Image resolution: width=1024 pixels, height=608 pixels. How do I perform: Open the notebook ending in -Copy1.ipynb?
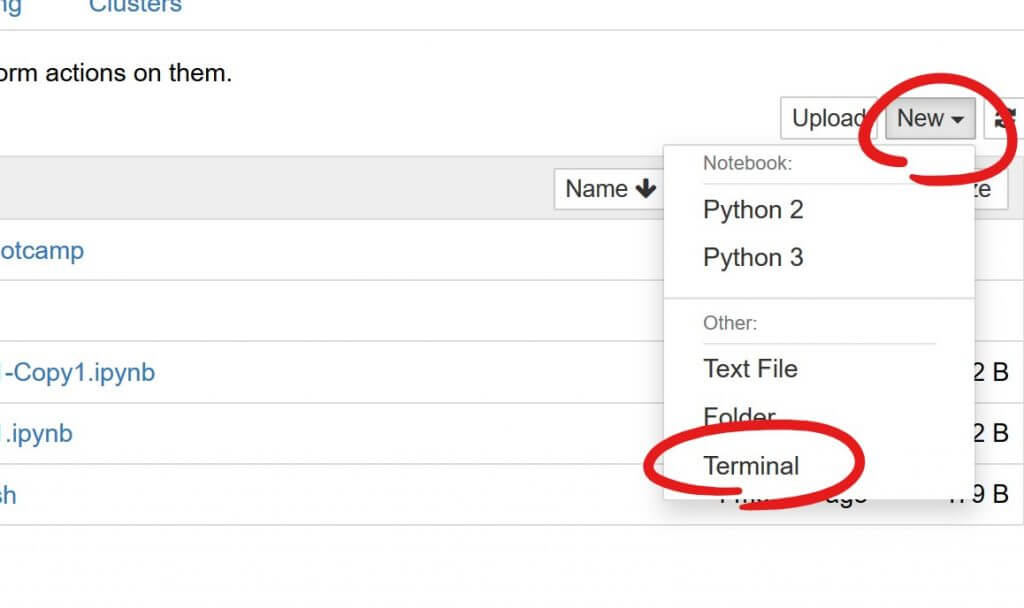pyautogui.click(x=77, y=373)
